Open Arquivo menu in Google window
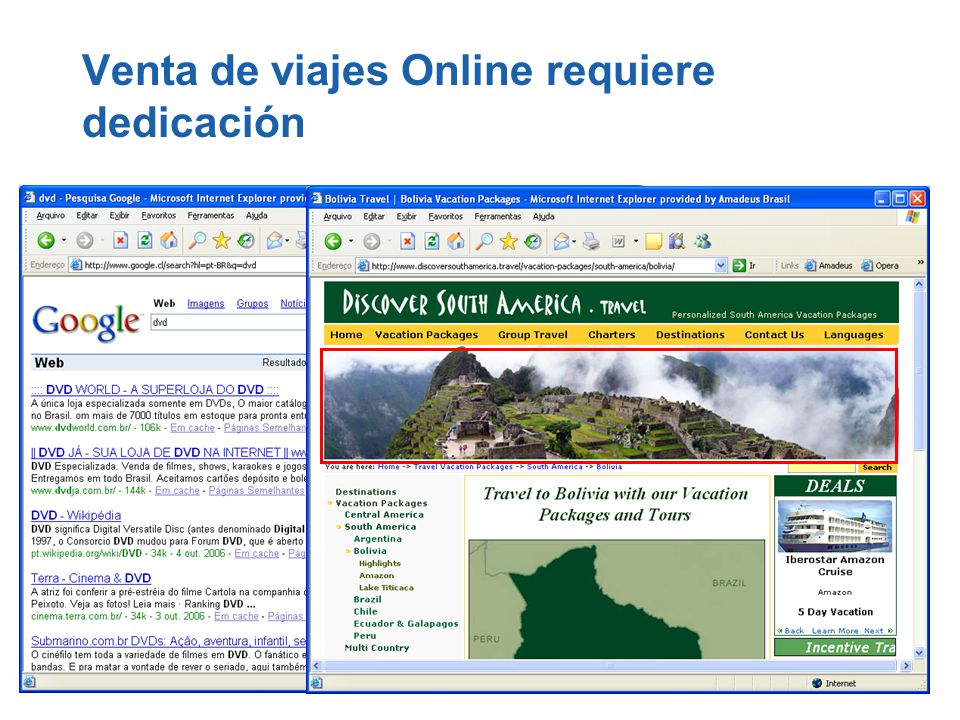Image resolution: width=960 pixels, height=720 pixels. 51,216
